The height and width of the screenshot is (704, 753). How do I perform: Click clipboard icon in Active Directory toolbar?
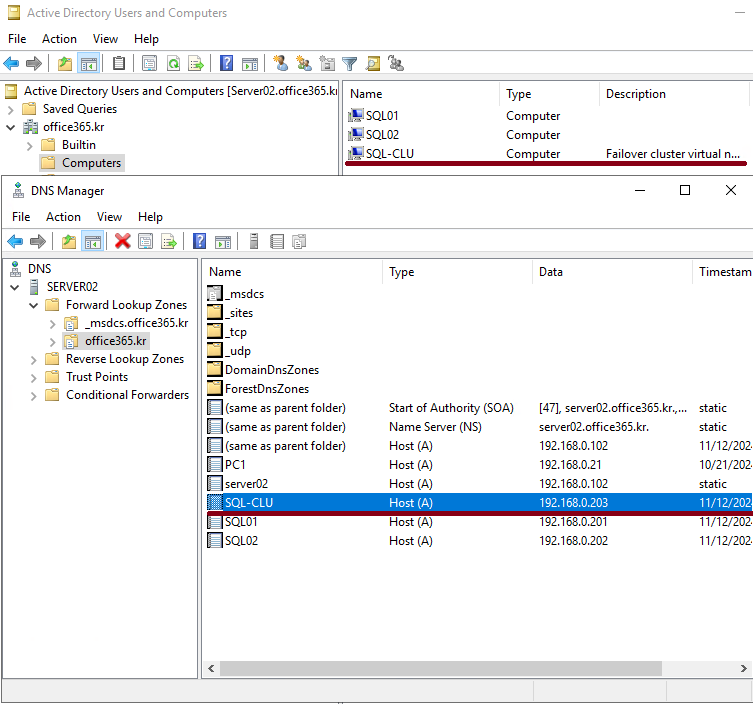(x=119, y=63)
